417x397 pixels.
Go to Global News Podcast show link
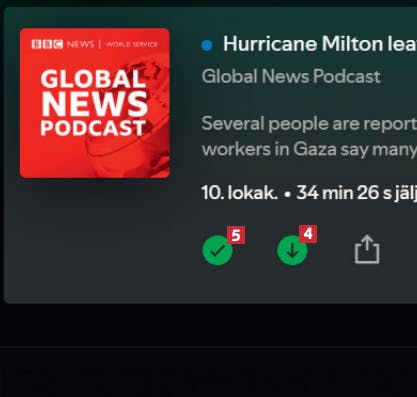click(291, 76)
